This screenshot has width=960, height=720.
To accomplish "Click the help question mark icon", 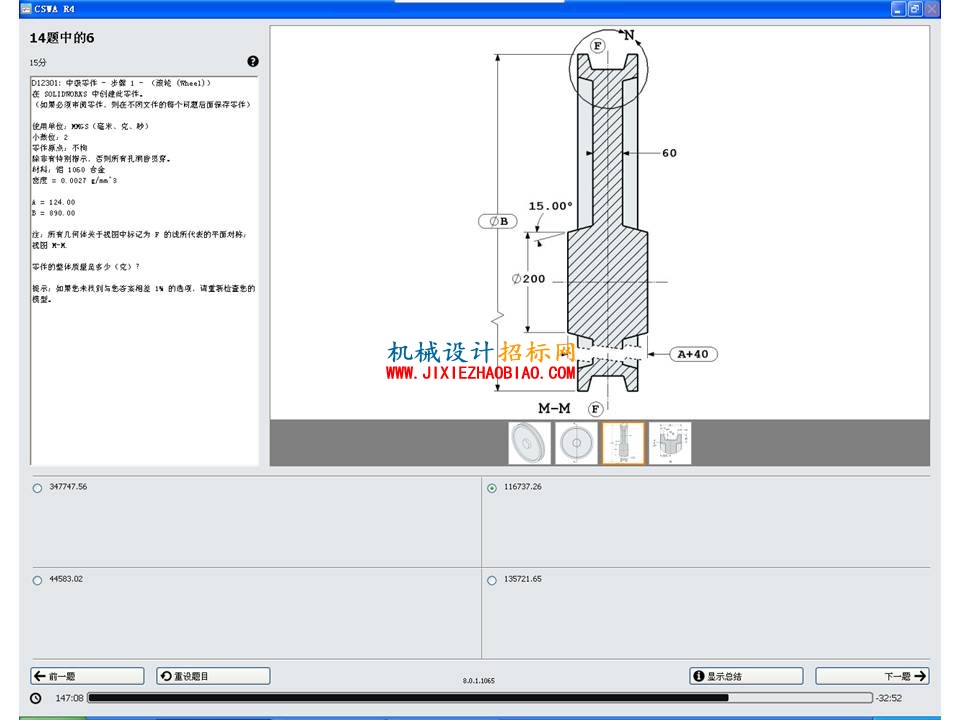I will tap(253, 61).
